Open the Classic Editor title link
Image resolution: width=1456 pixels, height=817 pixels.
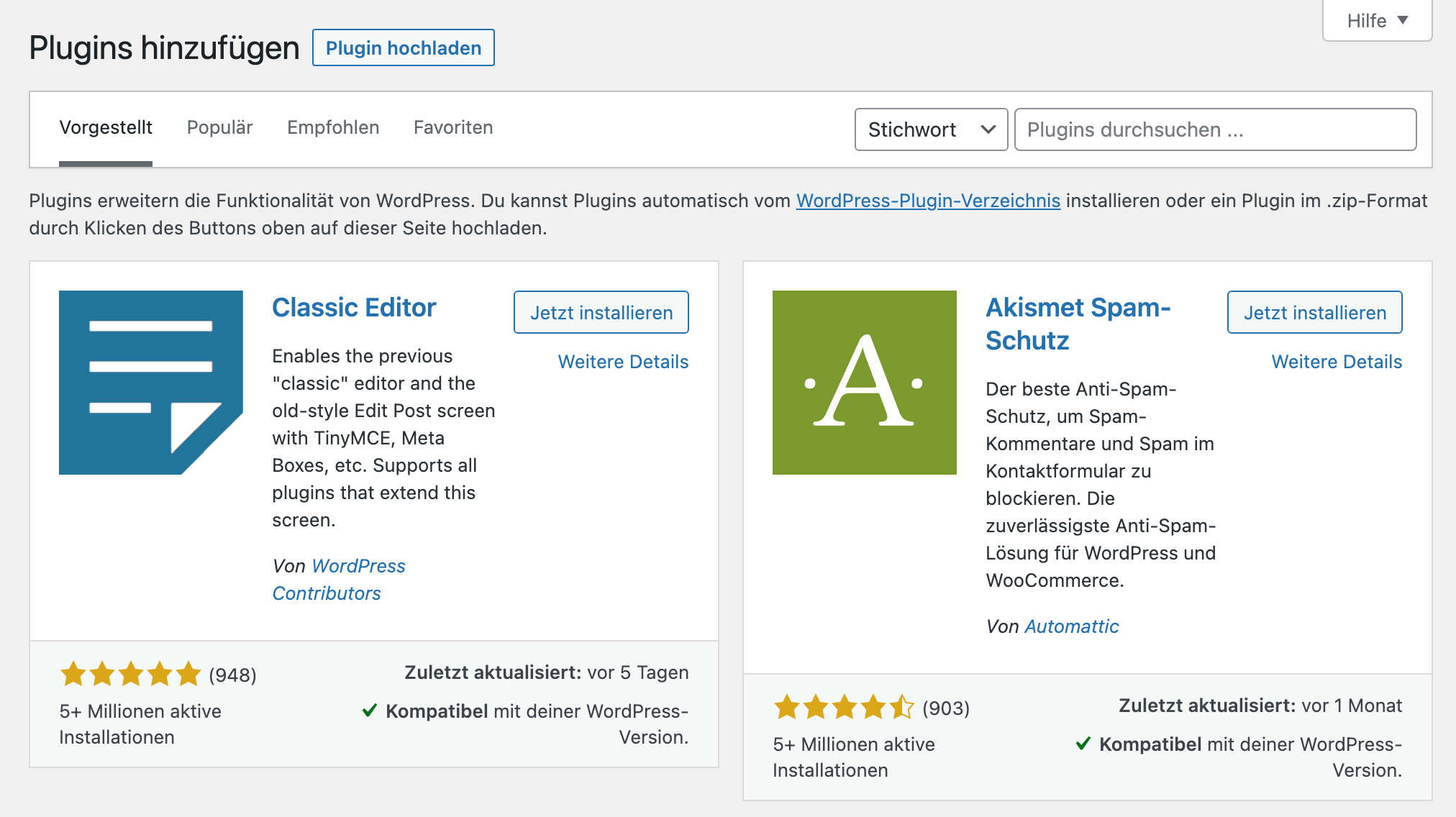click(354, 308)
